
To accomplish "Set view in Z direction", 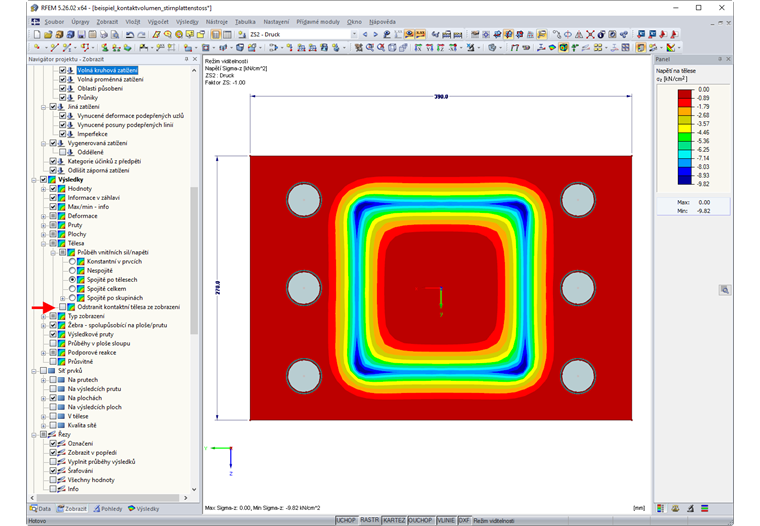I will [x=441, y=48].
